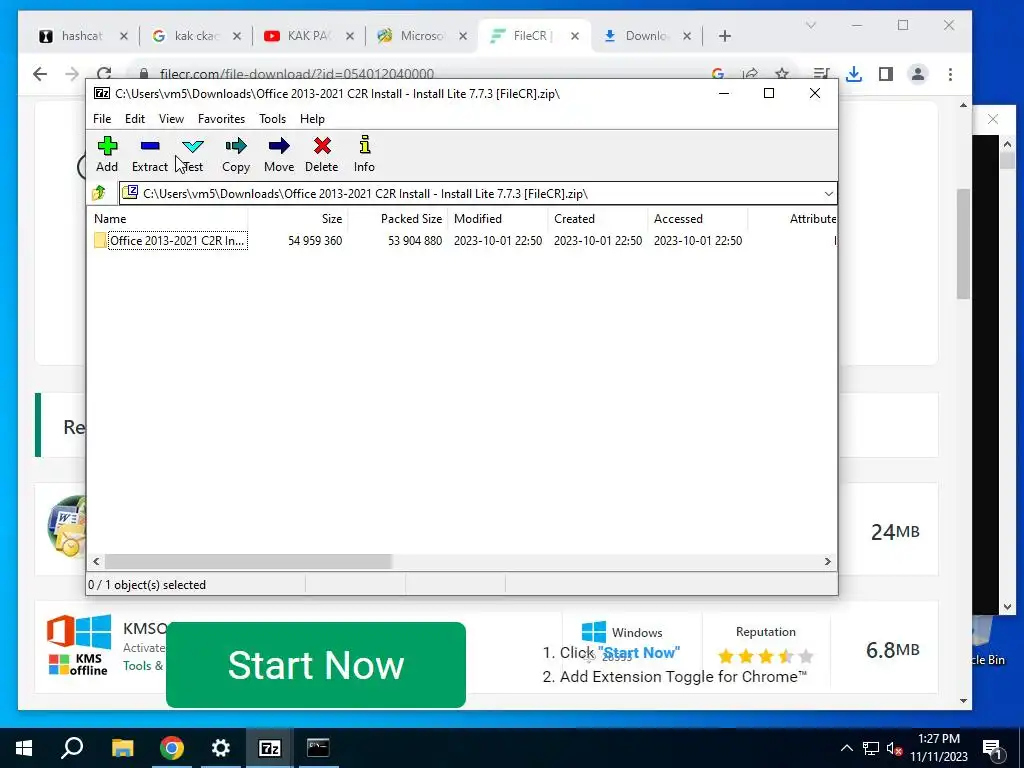
Task: Click the muted volume tray icon
Action: click(895, 748)
